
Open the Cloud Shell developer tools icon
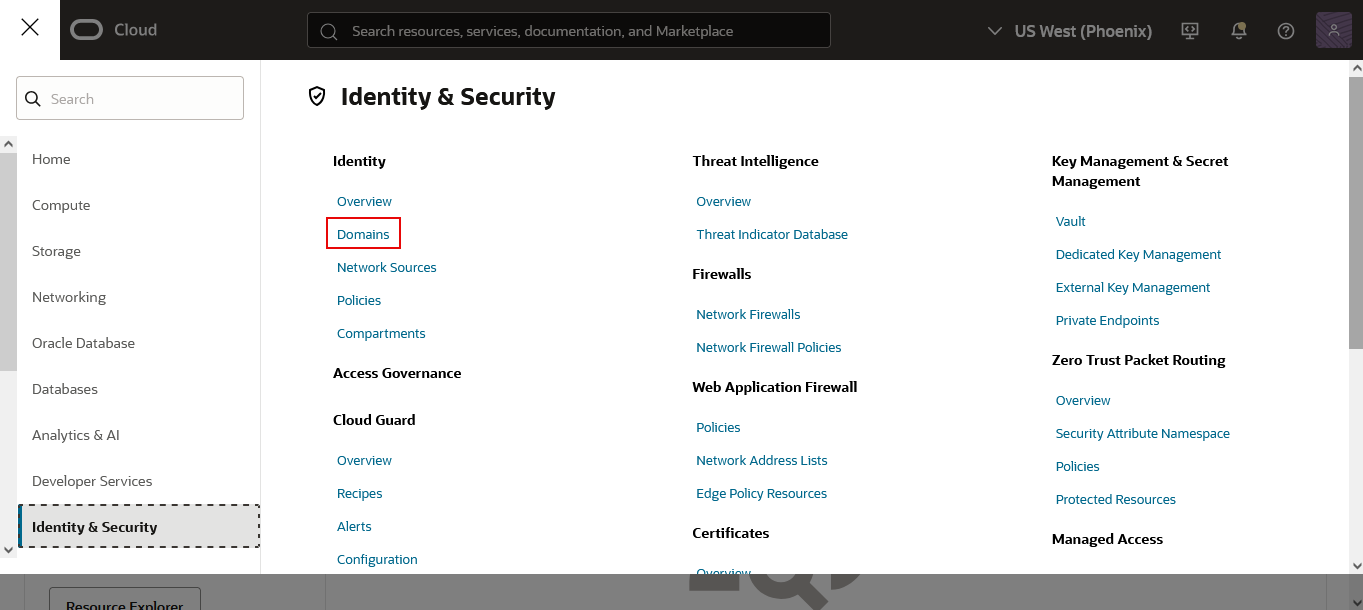[x=1189, y=31]
